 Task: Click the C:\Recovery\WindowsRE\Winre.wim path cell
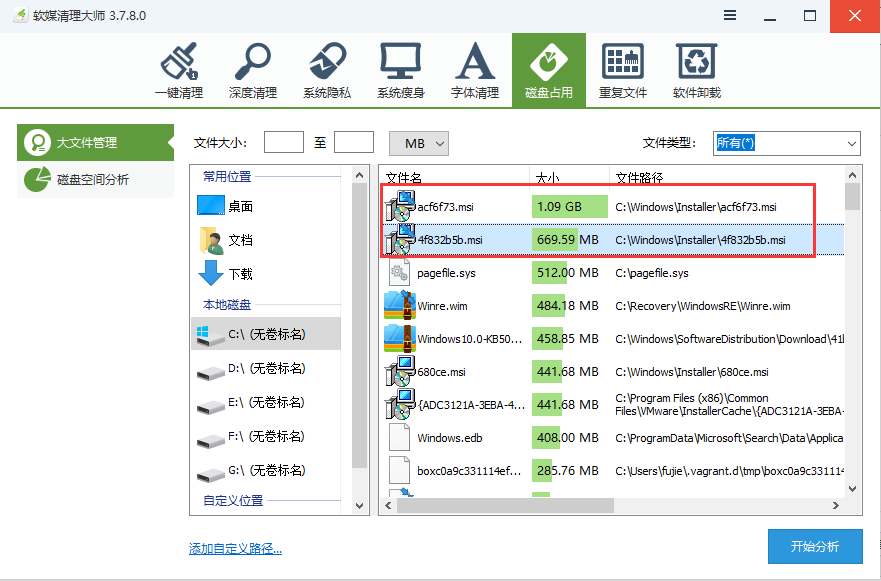click(703, 307)
